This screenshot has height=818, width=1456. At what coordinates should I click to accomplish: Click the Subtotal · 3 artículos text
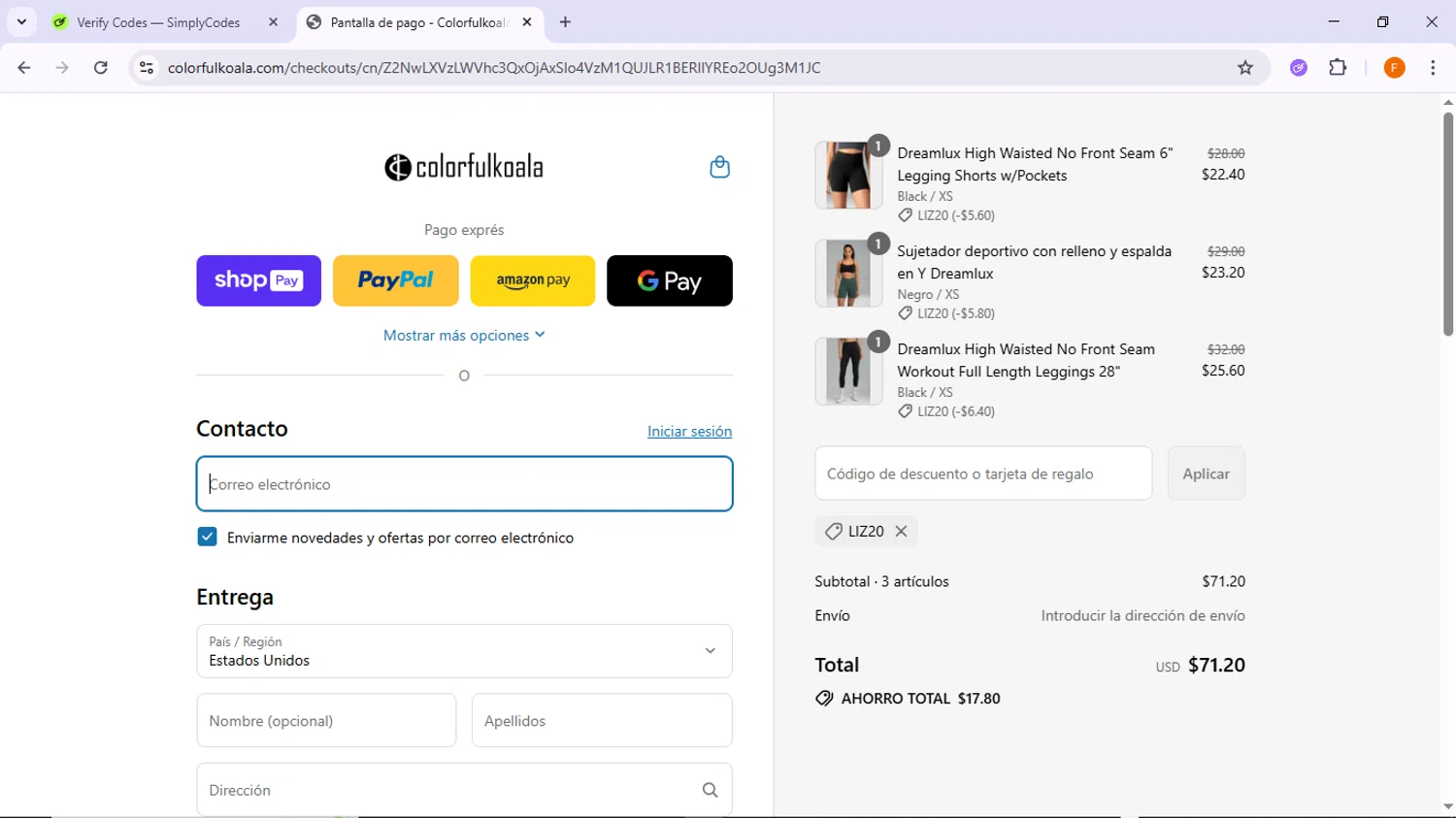point(881,581)
